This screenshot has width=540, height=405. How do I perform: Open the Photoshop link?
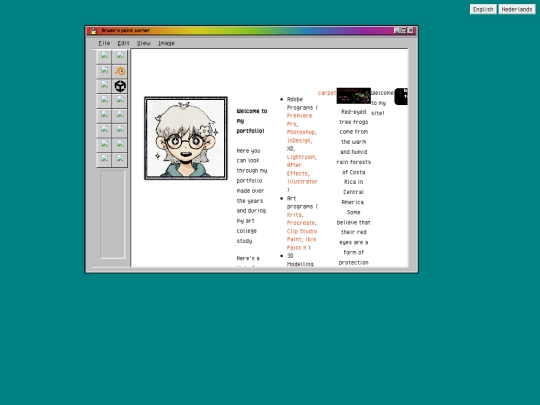(x=301, y=132)
